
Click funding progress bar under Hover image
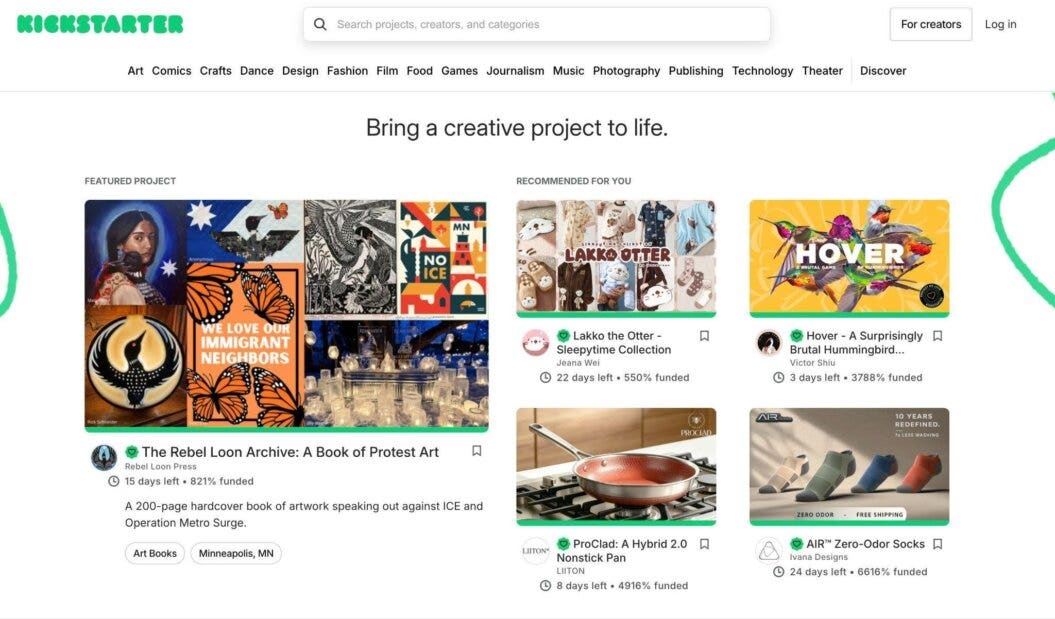(849, 314)
